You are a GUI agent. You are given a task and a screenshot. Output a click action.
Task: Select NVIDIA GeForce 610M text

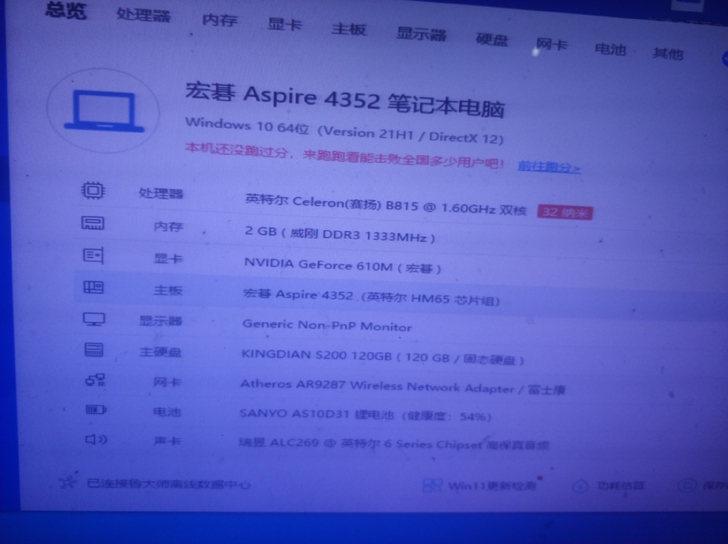point(343,266)
